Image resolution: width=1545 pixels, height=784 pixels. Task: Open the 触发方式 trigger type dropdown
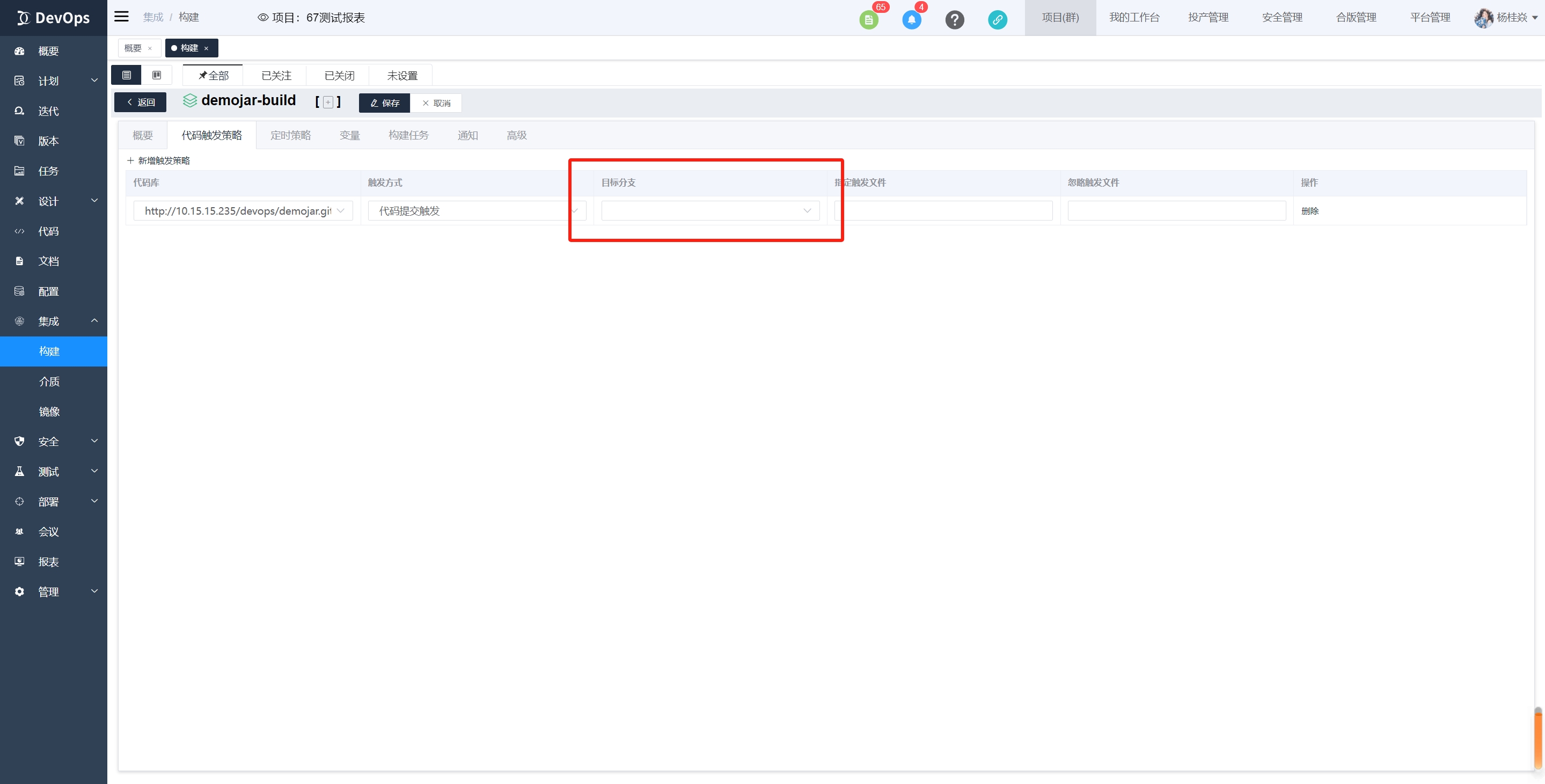(477, 210)
